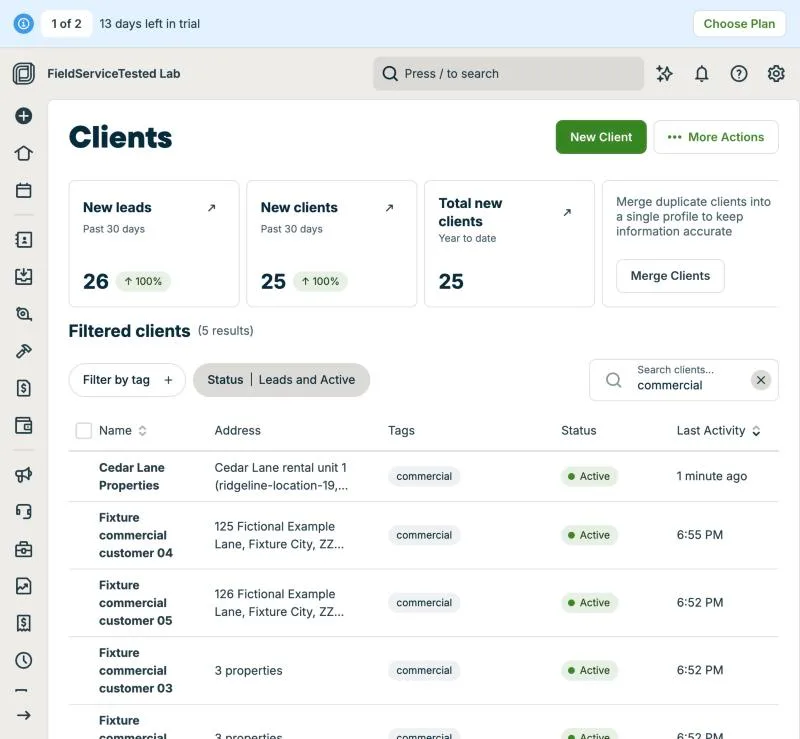The width and height of the screenshot is (800, 739).
Task: Open Total new clients card arrow
Action: (x=567, y=212)
